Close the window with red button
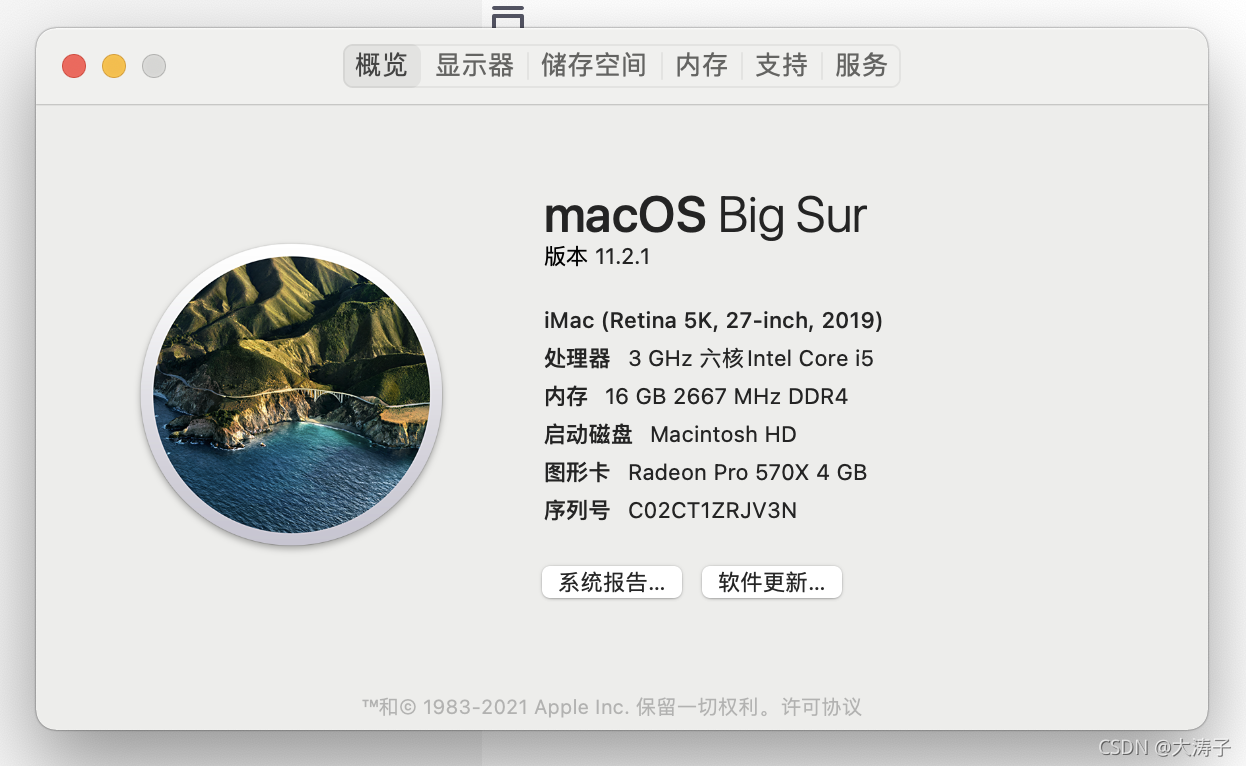The height and width of the screenshot is (766, 1246). coord(74,66)
